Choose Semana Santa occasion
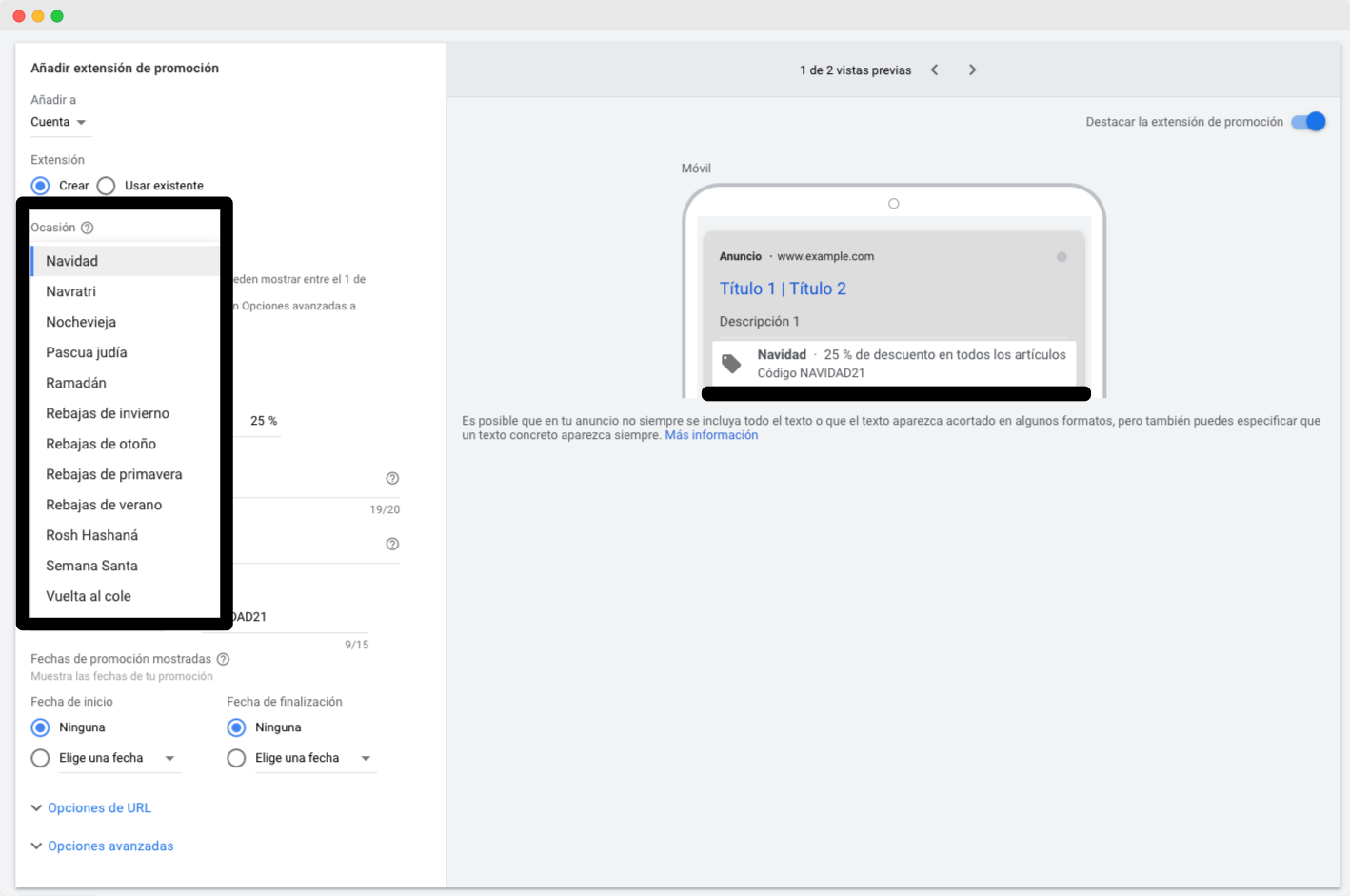 [126, 566]
